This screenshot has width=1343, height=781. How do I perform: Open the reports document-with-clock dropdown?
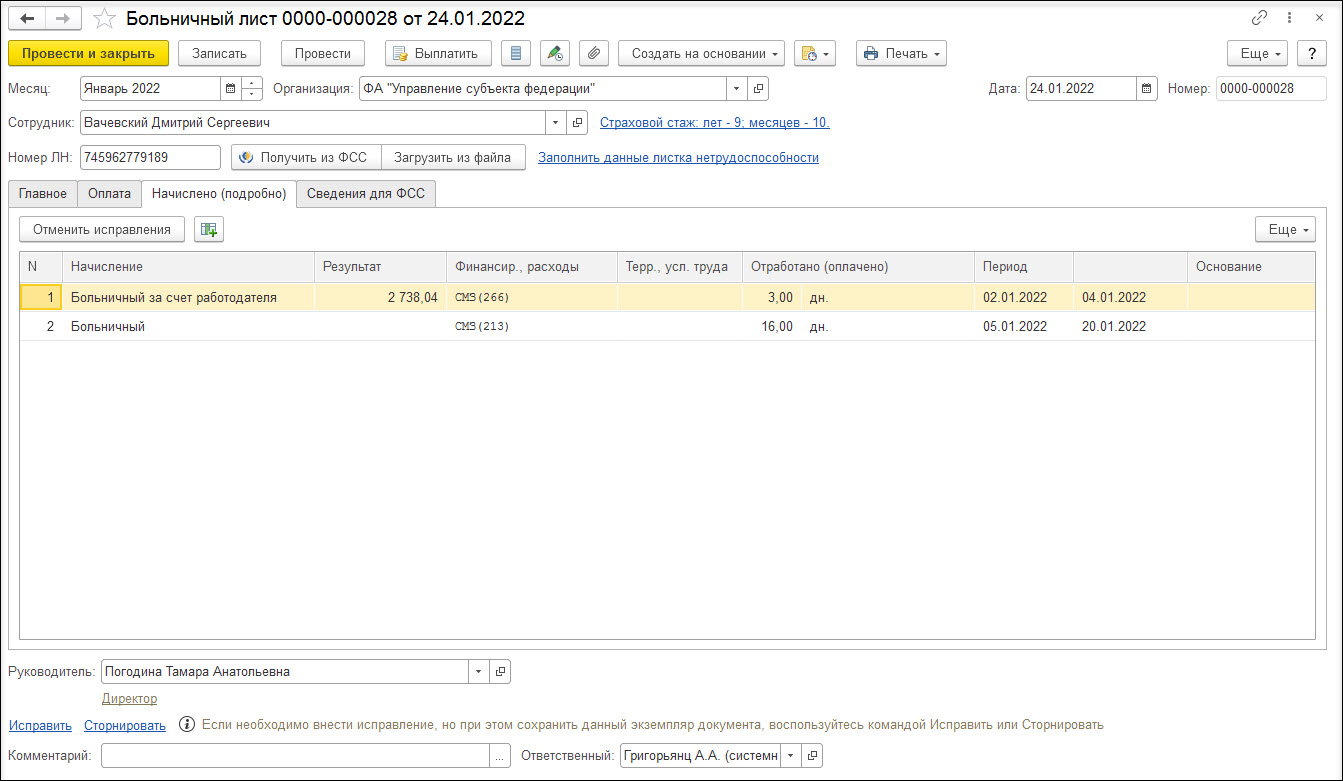coord(817,53)
